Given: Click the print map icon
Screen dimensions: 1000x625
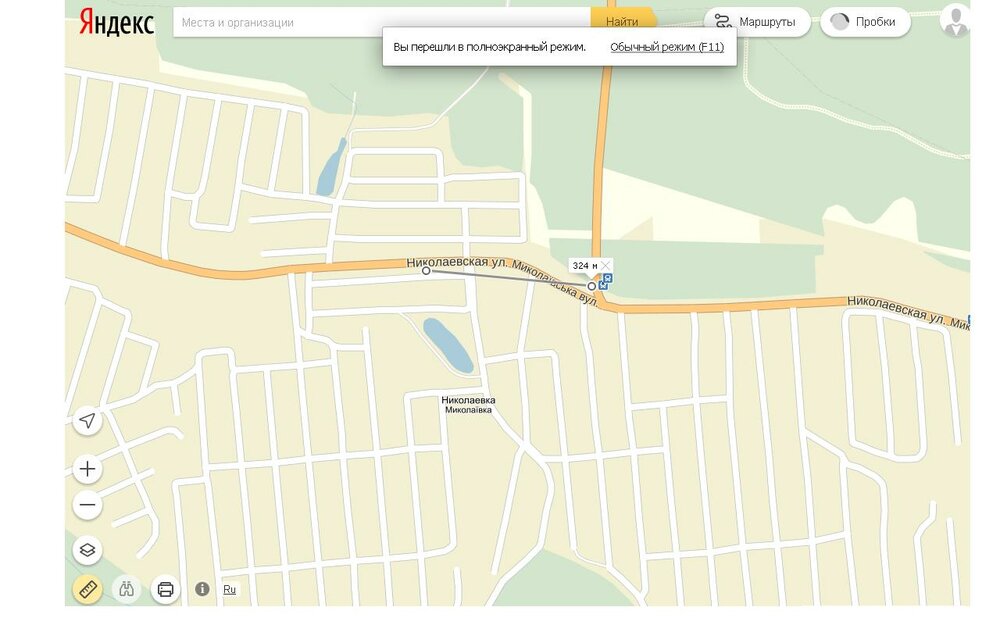Looking at the screenshot, I should coord(166,589).
